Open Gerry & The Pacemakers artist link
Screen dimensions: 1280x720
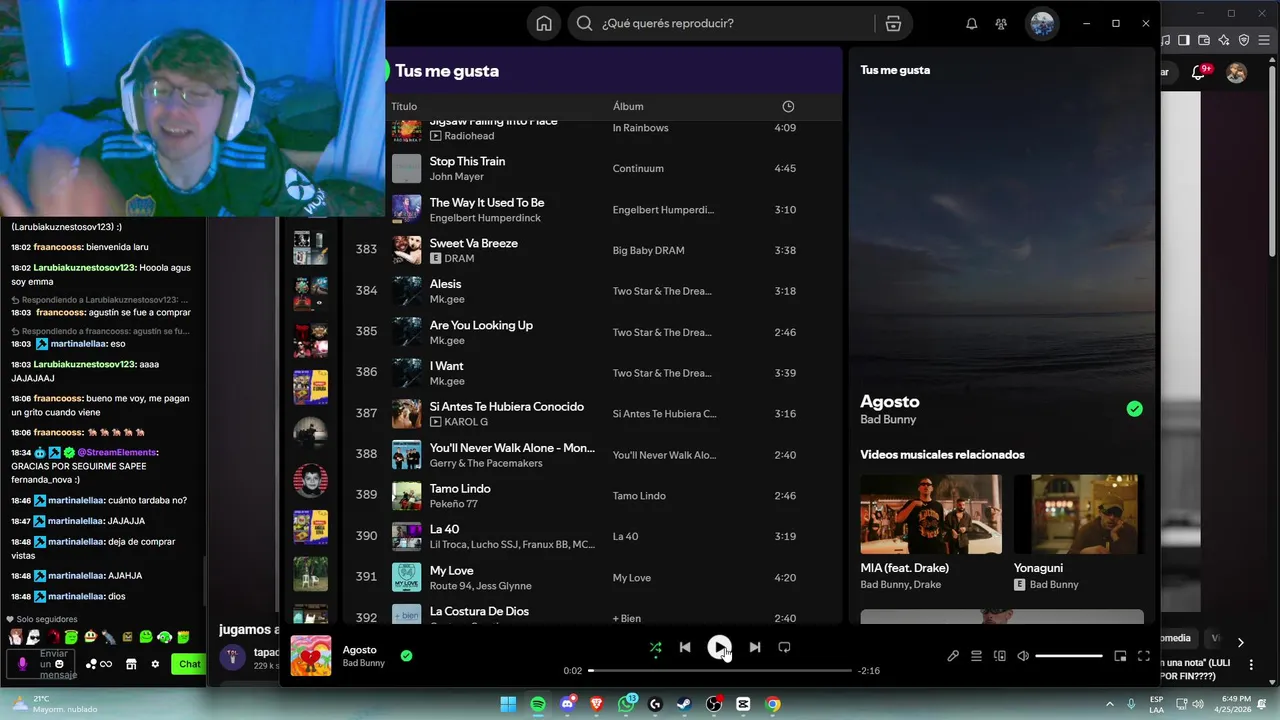[x=486, y=463]
